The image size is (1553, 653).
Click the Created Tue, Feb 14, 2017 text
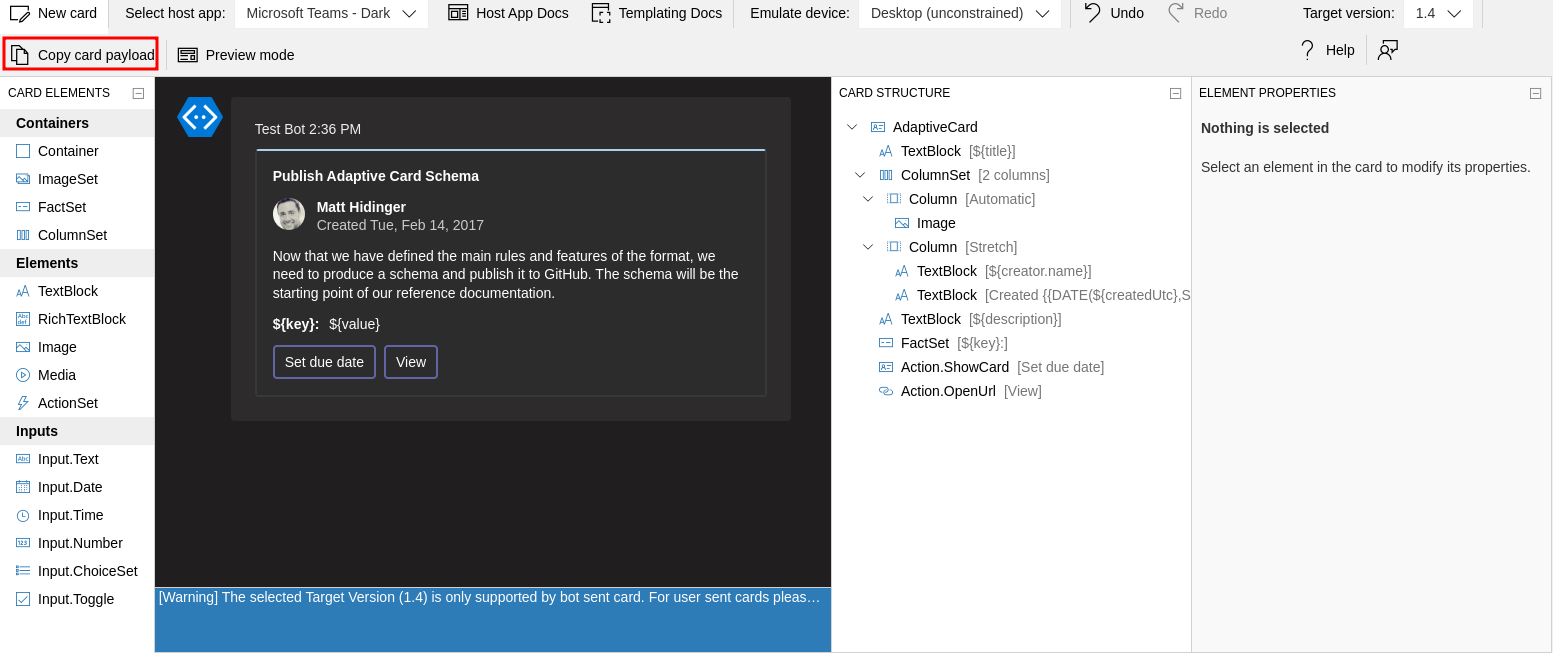400,225
